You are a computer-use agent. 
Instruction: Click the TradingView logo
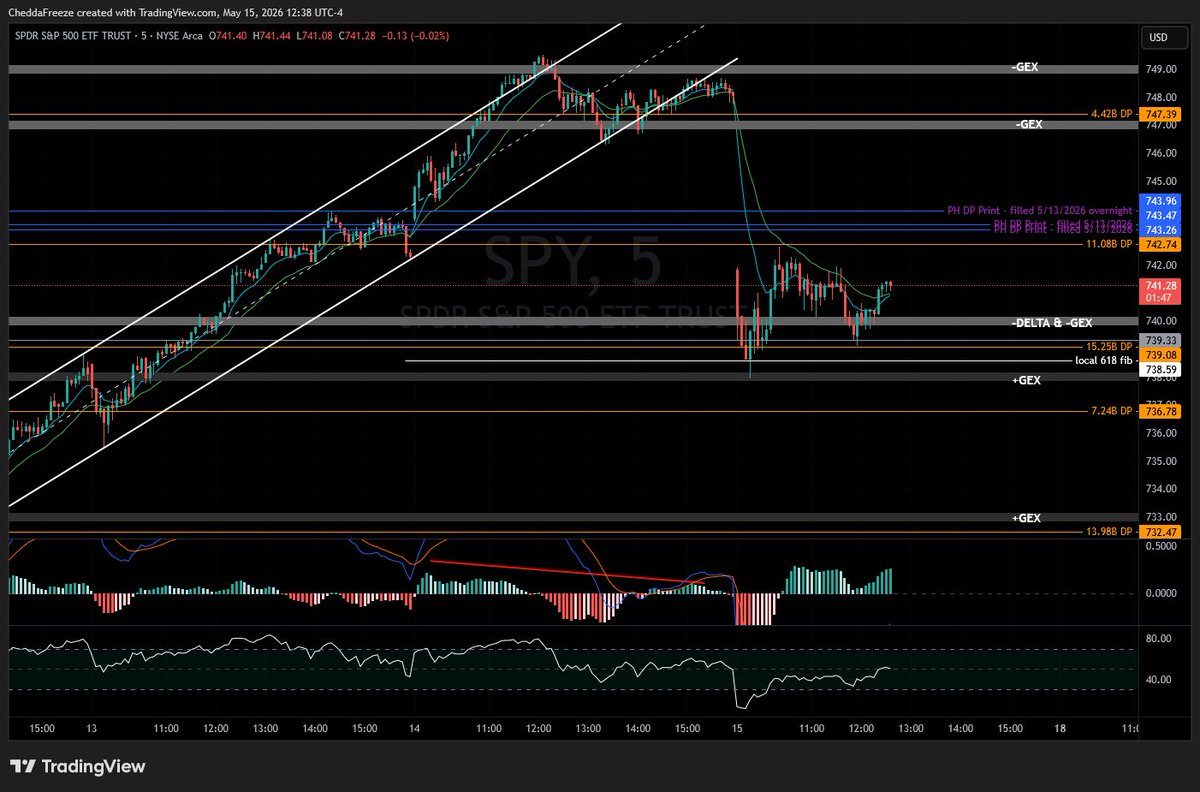(x=78, y=767)
